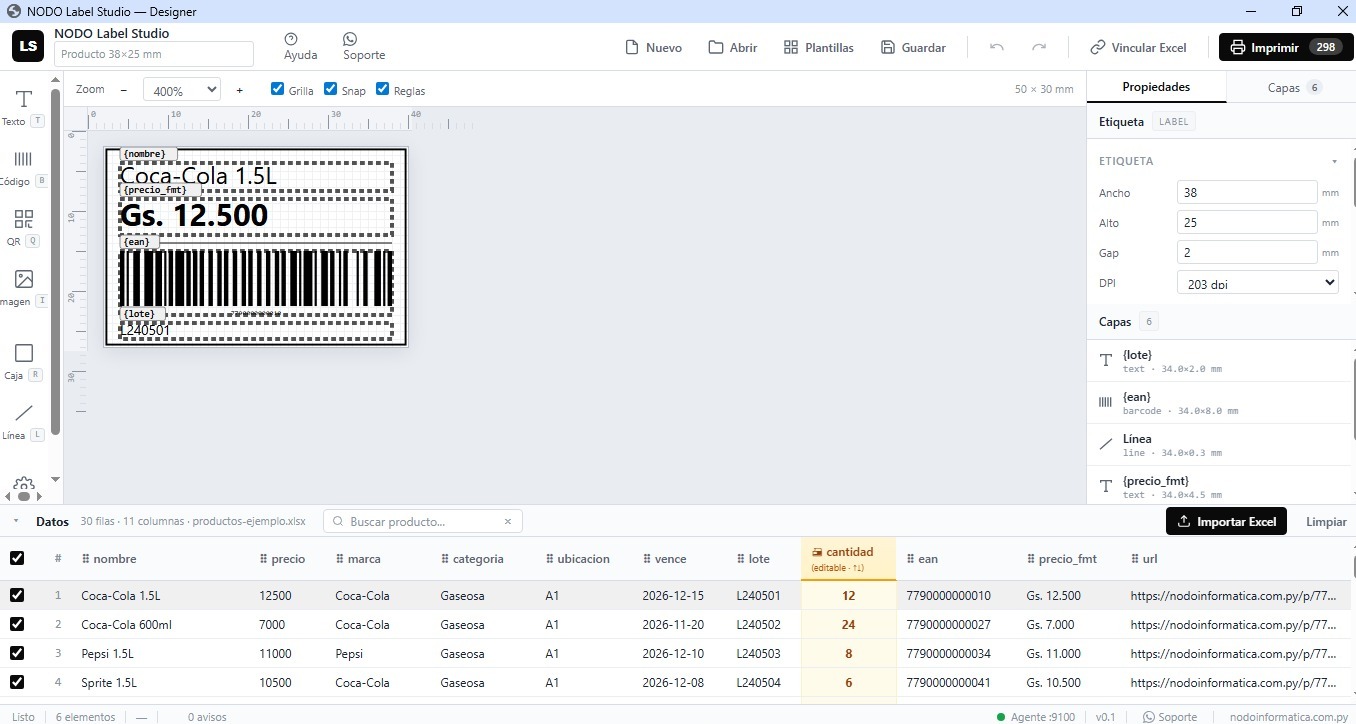Click Abrir to open a file
Screen dimensions: 1356x724
click(733, 47)
